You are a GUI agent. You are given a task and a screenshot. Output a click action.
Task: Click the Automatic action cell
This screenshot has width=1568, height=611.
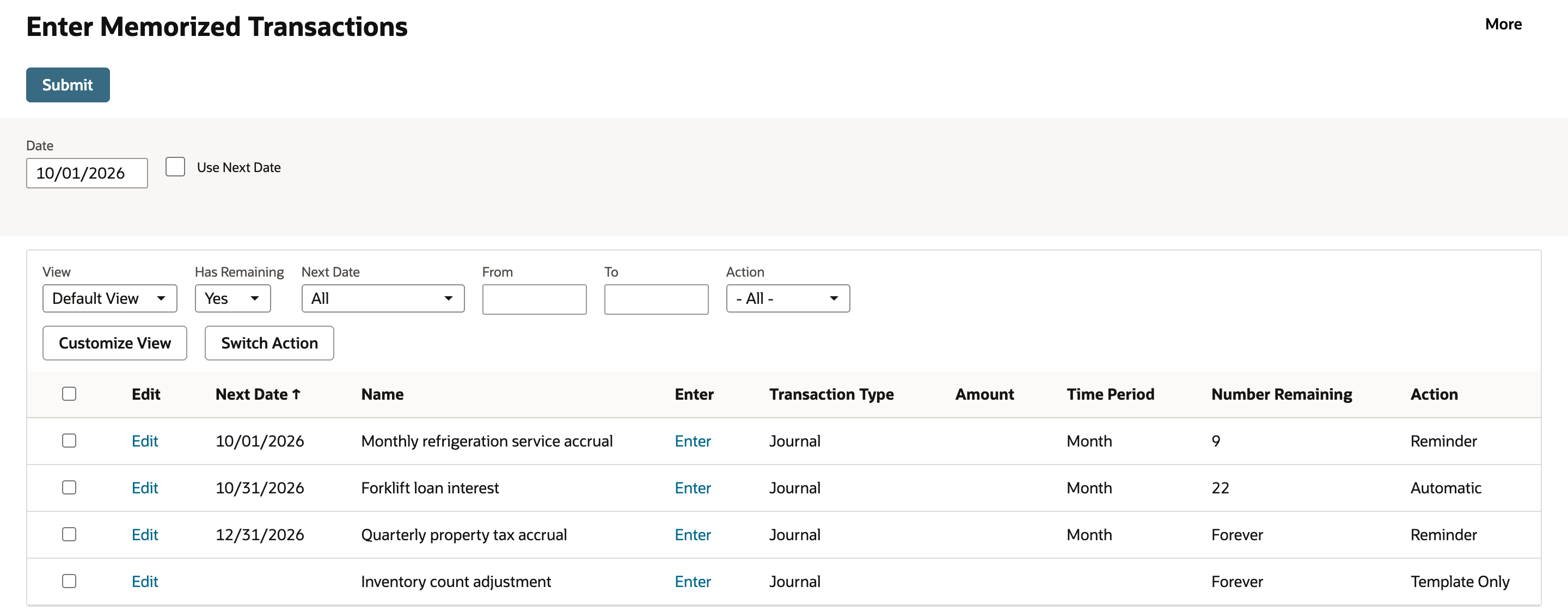tap(1445, 488)
